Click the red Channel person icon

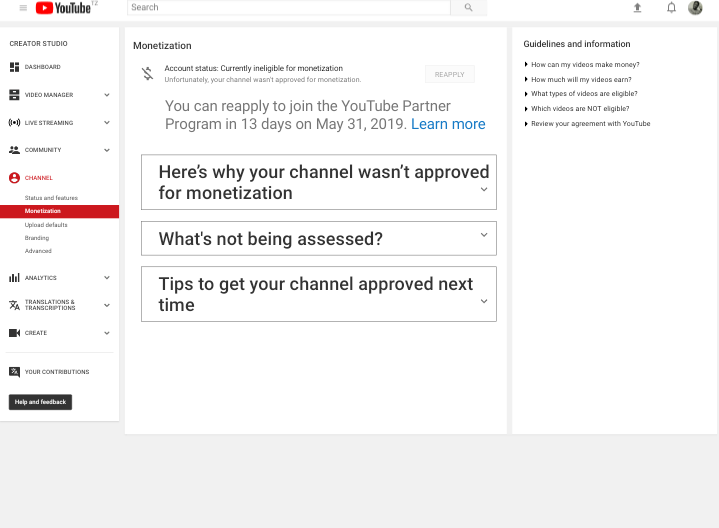14,178
